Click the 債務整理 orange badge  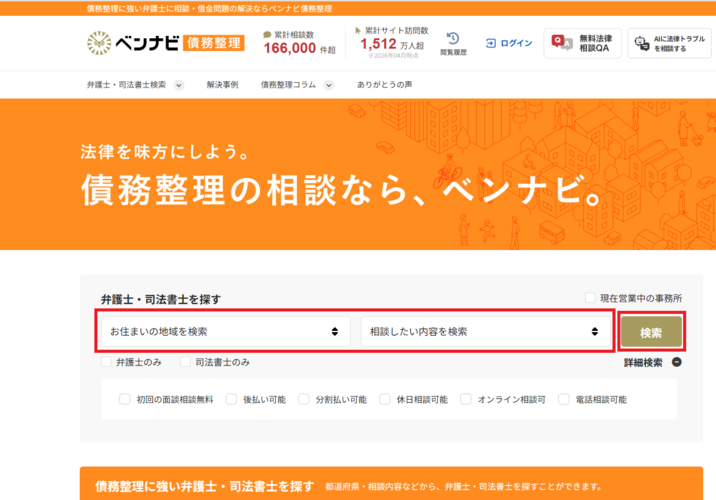pos(214,43)
